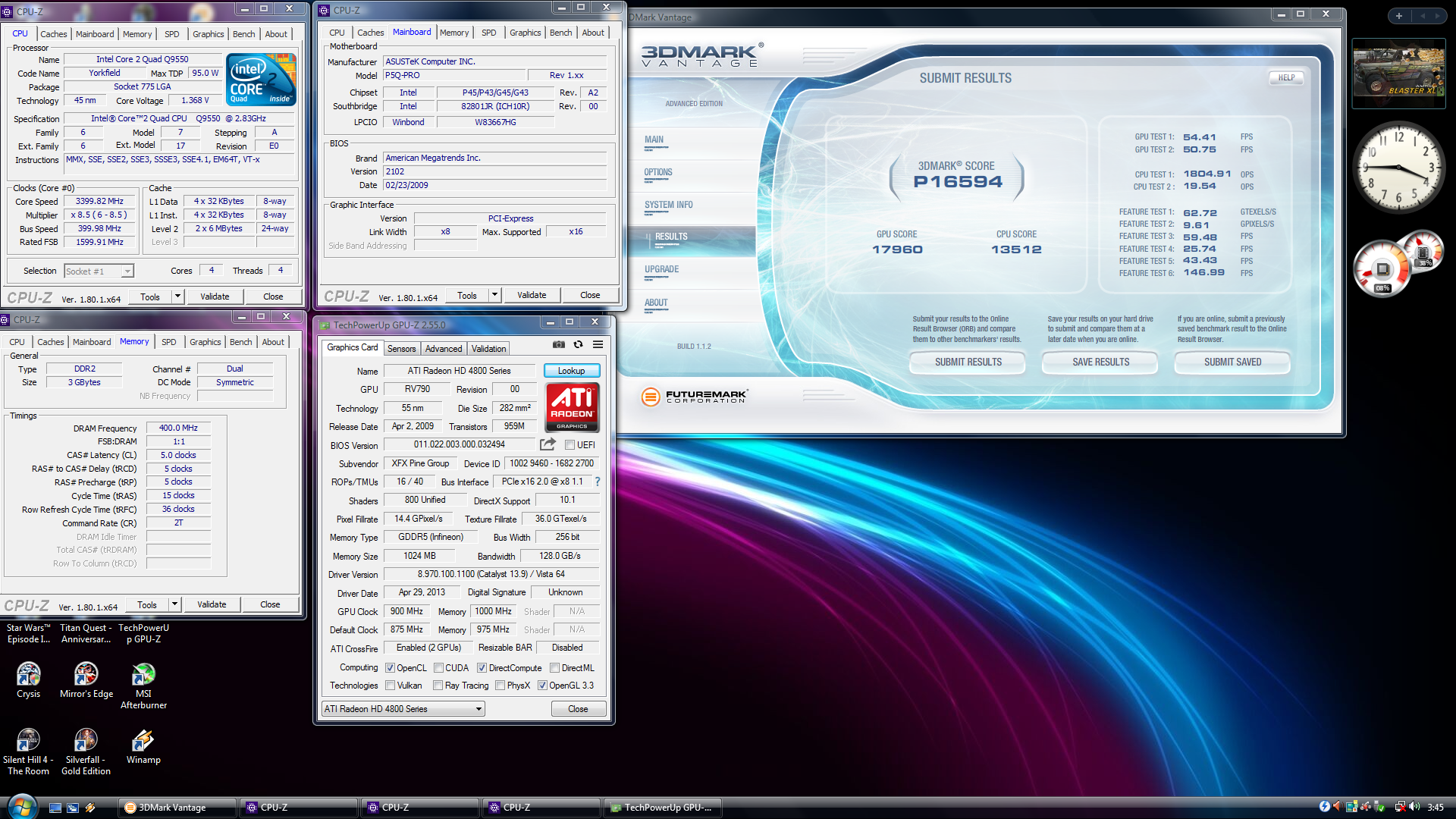Click Close button in GPU-Z
1456x819 pixels.
(x=578, y=709)
